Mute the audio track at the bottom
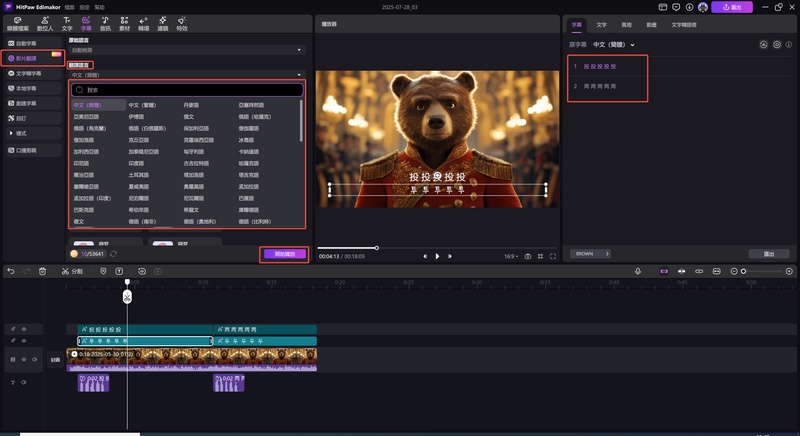The height and width of the screenshot is (436, 800). pyautogui.click(x=23, y=382)
